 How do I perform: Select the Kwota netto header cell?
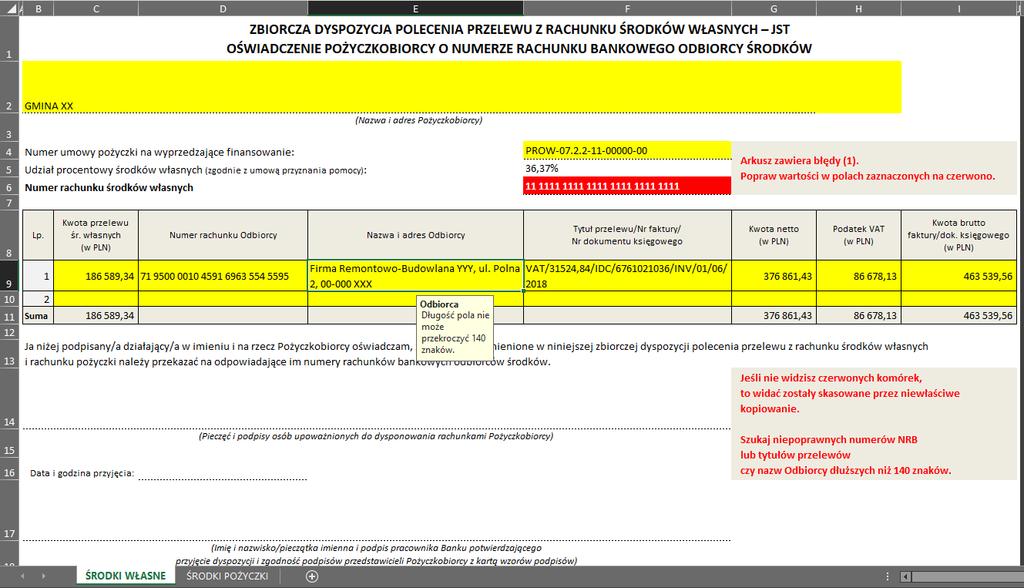pos(774,235)
